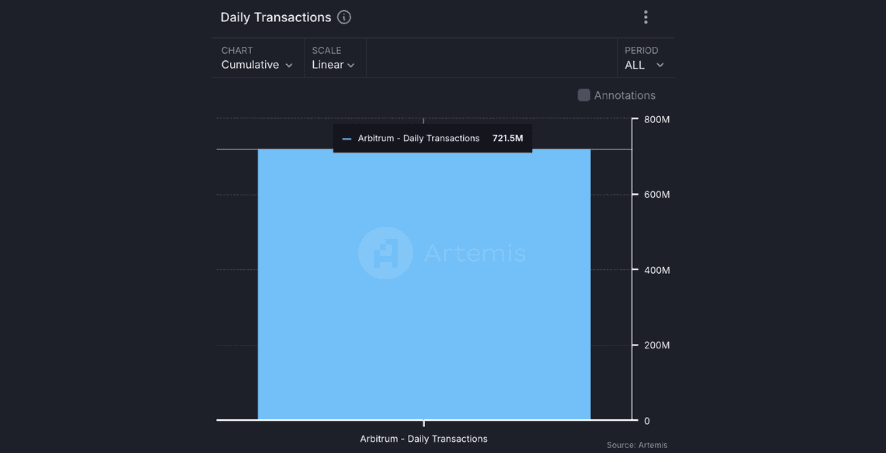Open the three-dot options menu

tap(646, 17)
